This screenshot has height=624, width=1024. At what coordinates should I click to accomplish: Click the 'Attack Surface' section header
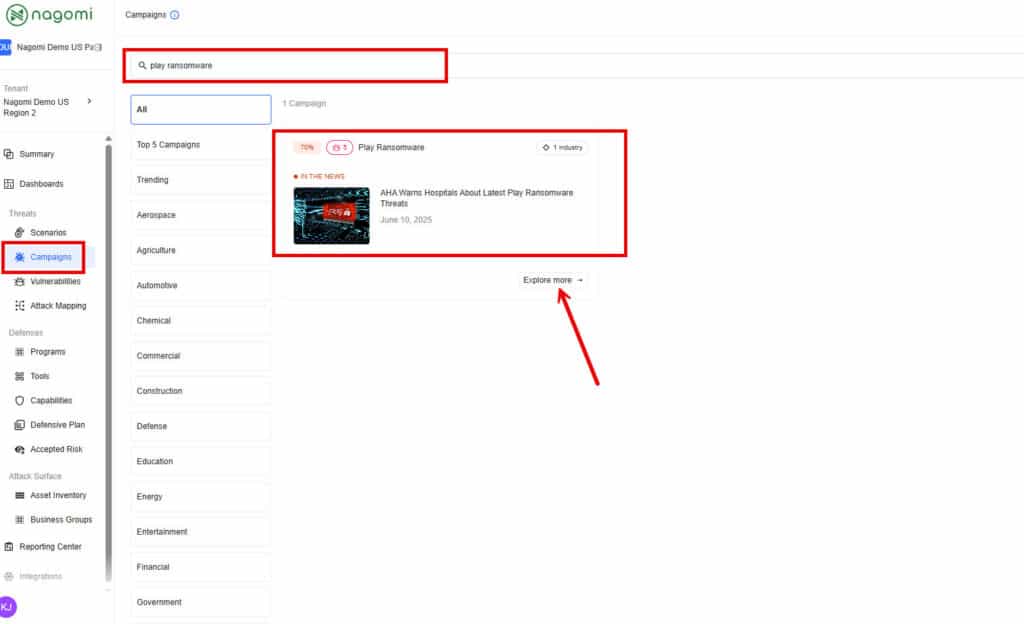tap(35, 476)
